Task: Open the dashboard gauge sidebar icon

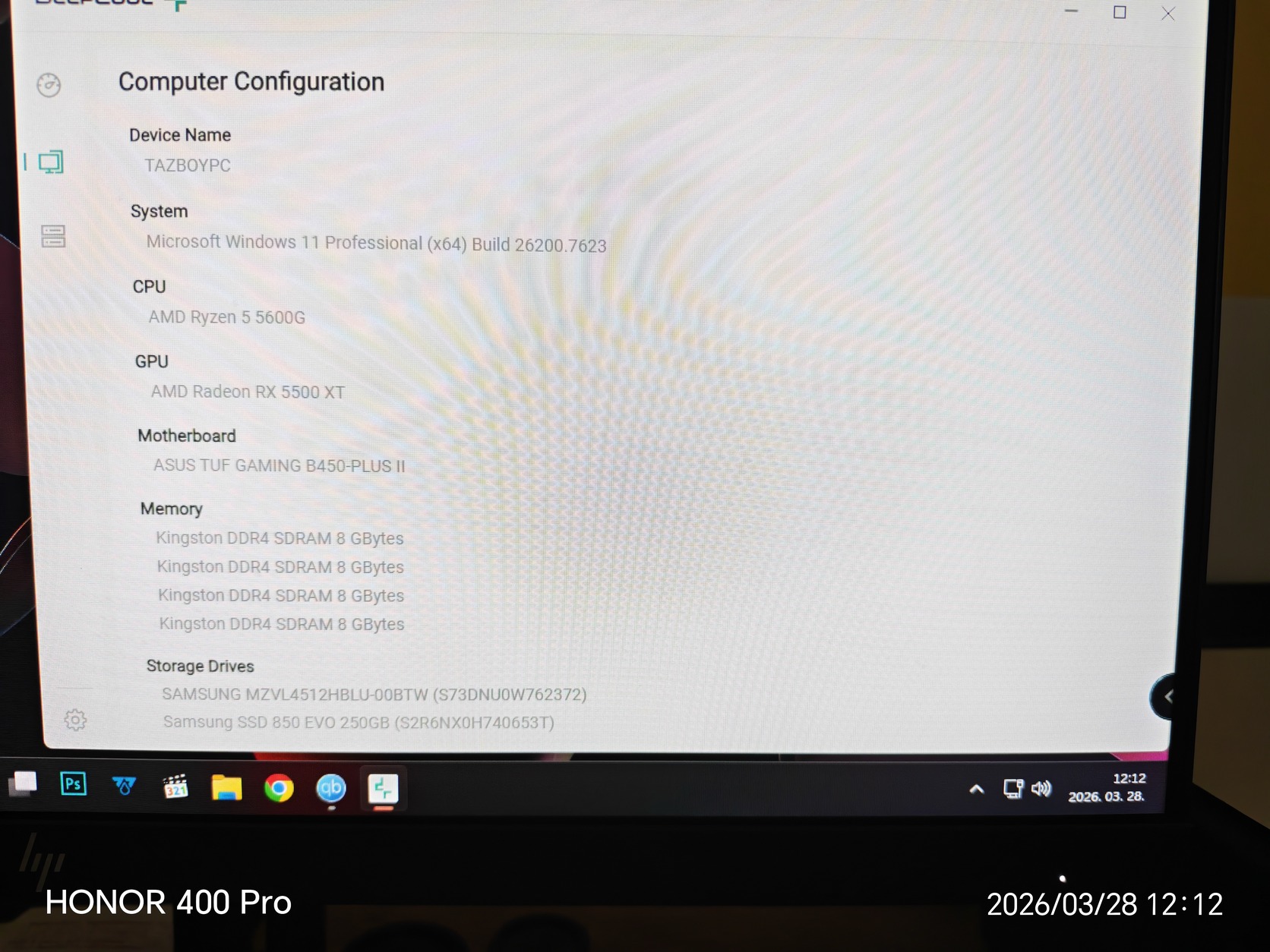Action: click(x=49, y=85)
